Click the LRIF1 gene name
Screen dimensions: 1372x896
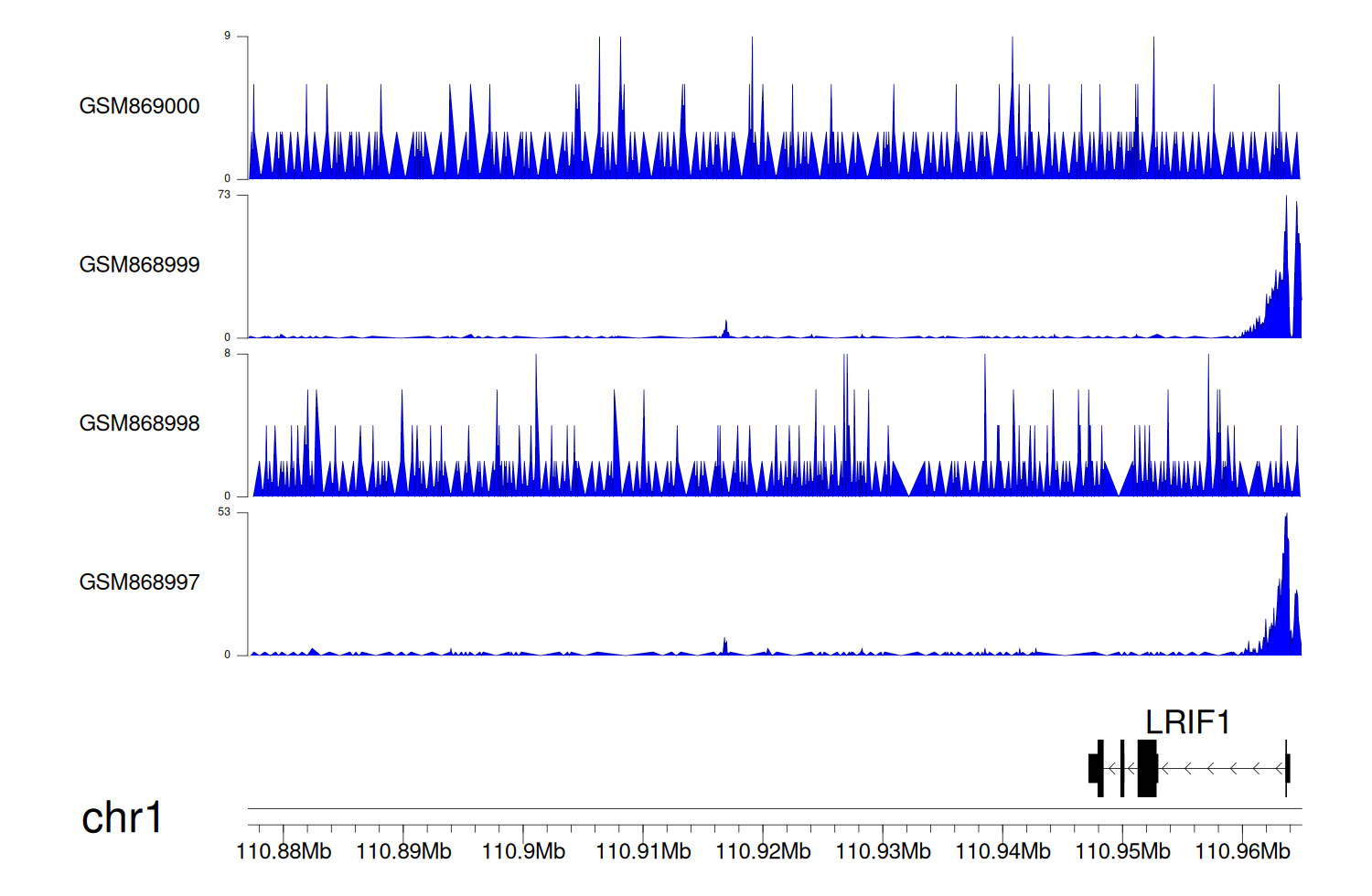[1187, 722]
